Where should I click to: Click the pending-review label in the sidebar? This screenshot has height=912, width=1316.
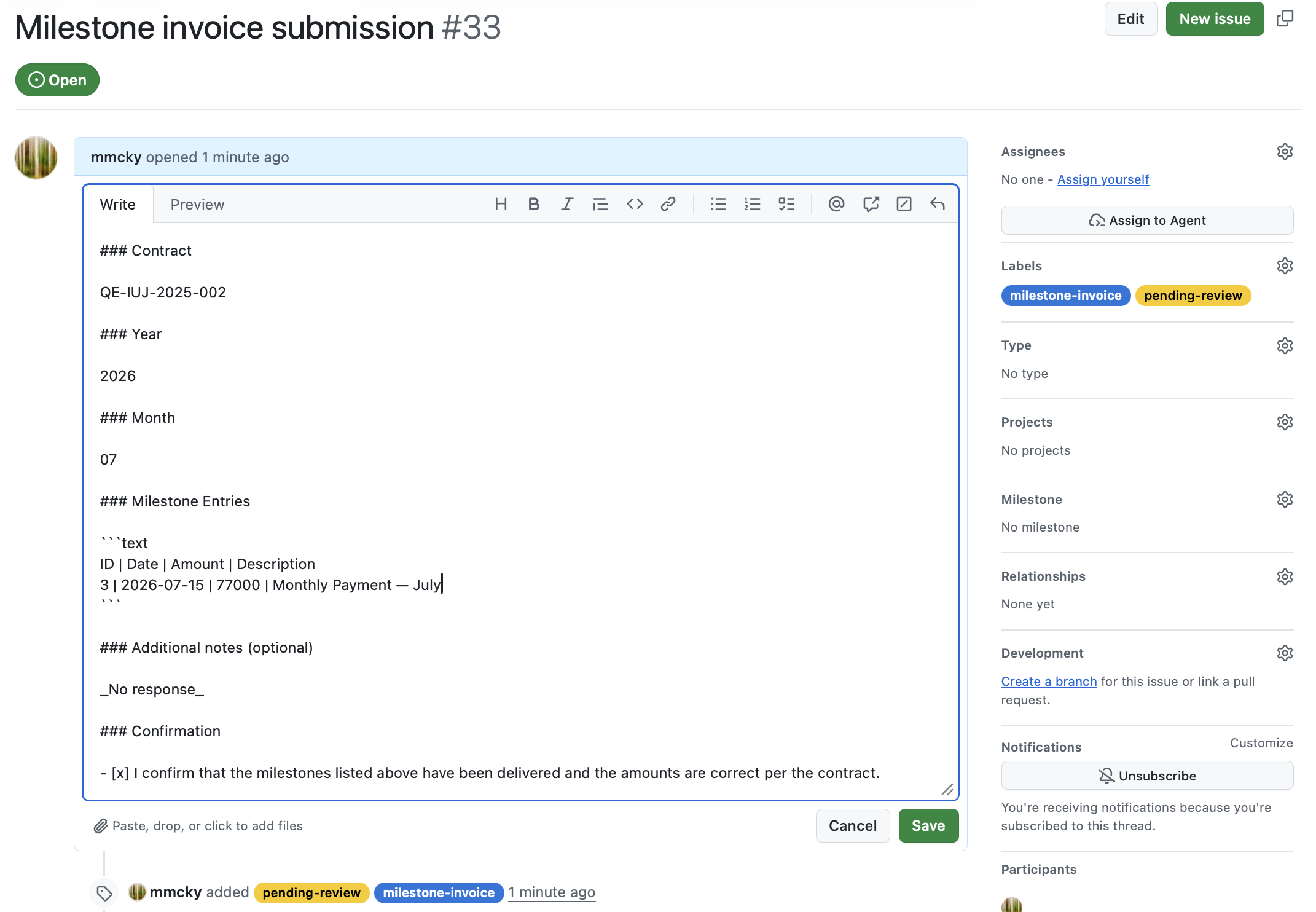click(1193, 296)
